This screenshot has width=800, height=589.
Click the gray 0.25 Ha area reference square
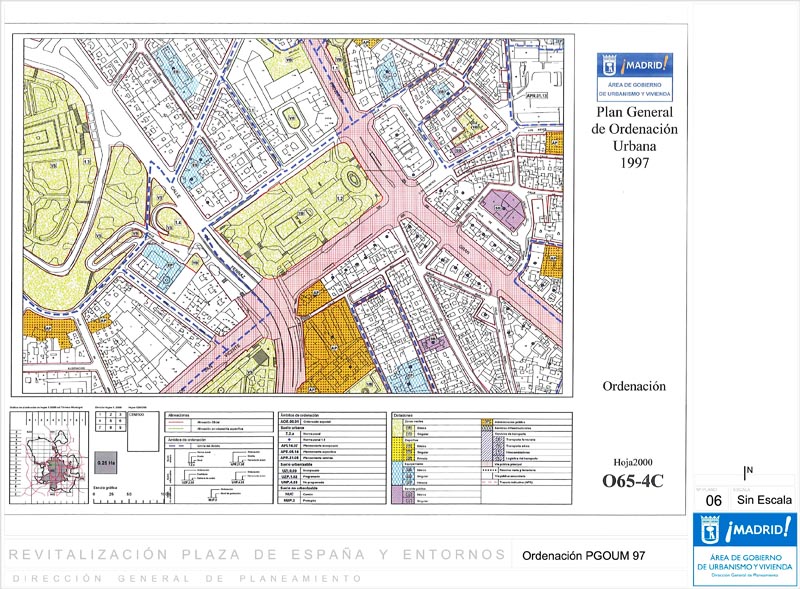102,462
